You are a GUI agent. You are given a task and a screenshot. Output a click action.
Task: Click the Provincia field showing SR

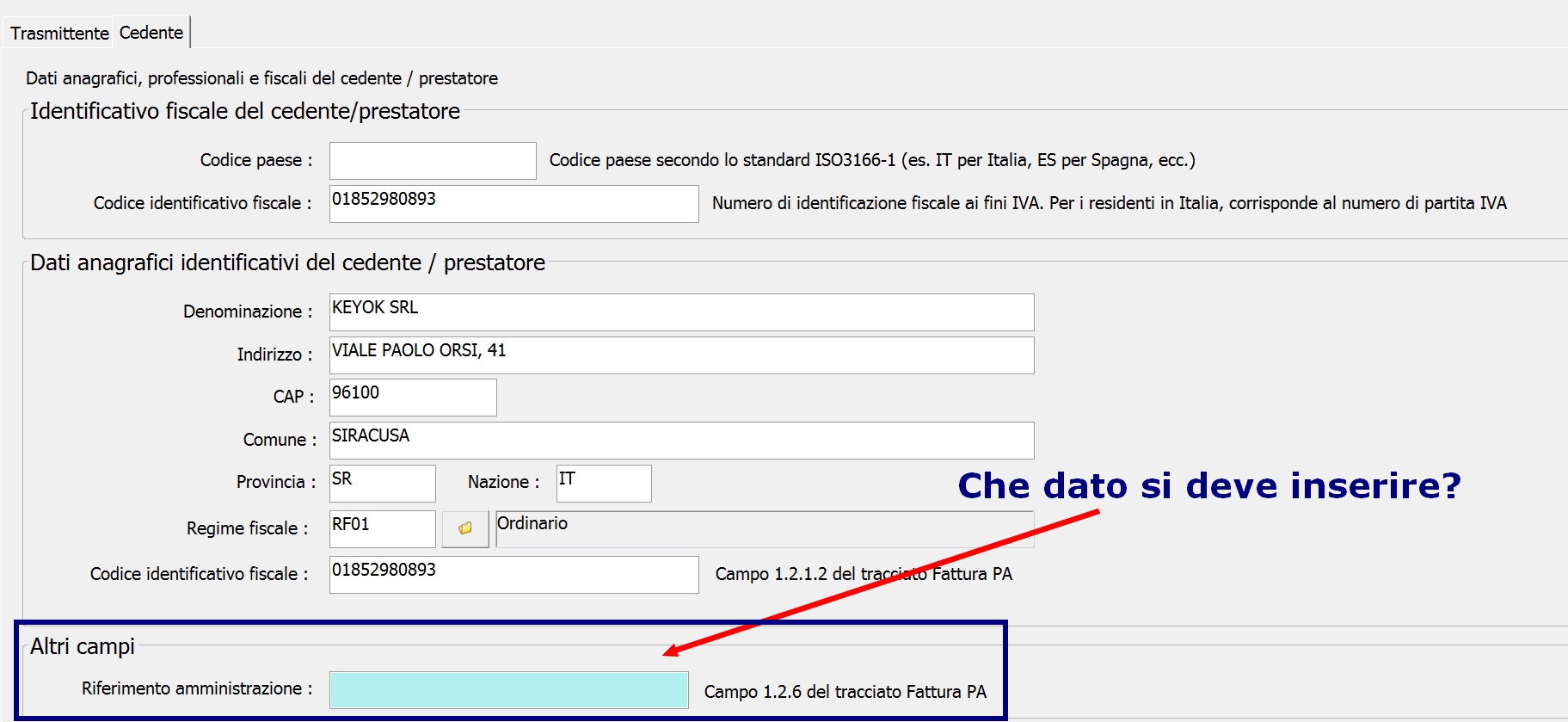382,484
